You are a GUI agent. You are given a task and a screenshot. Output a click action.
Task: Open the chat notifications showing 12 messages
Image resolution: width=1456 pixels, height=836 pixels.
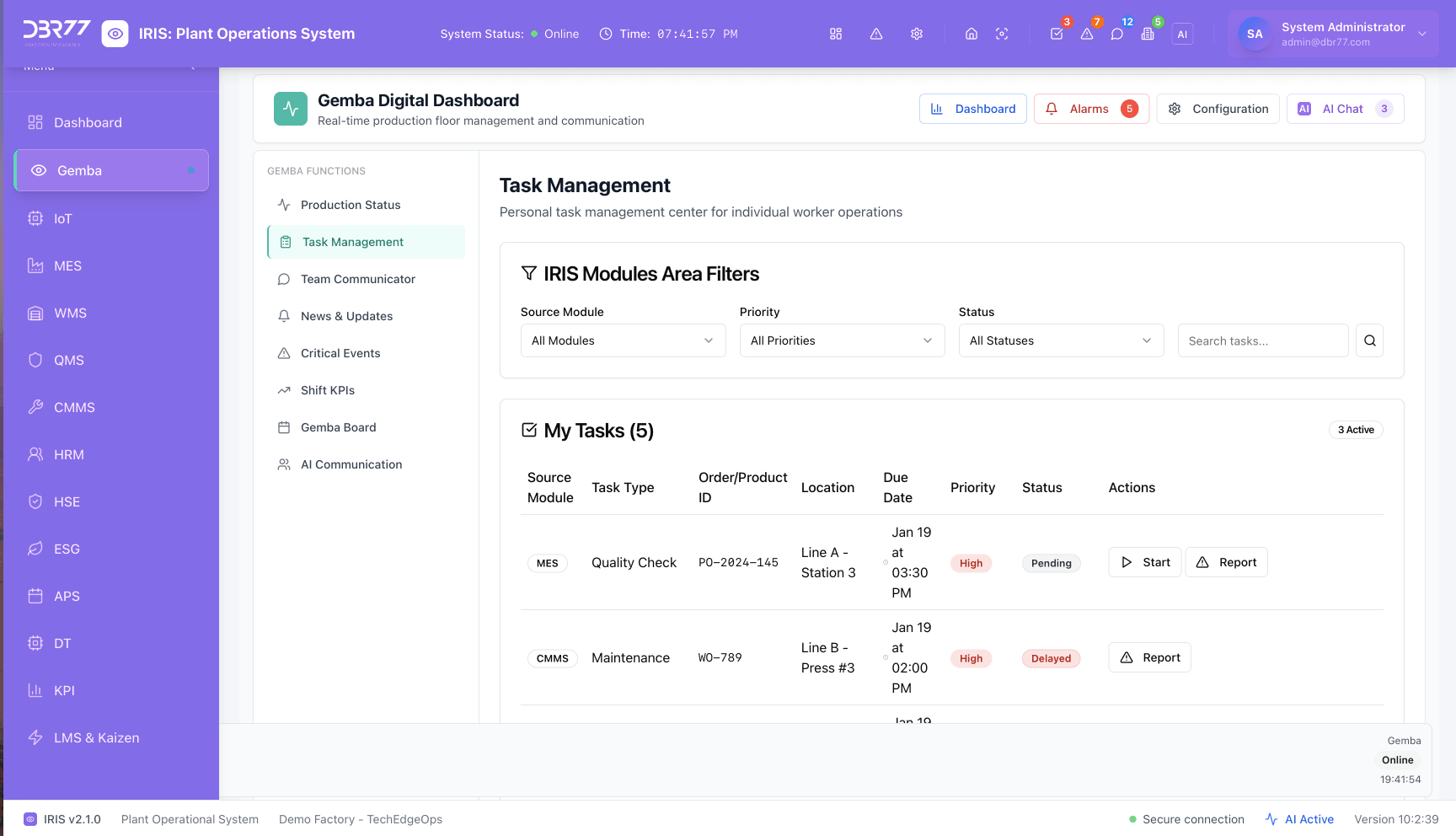click(x=1118, y=34)
